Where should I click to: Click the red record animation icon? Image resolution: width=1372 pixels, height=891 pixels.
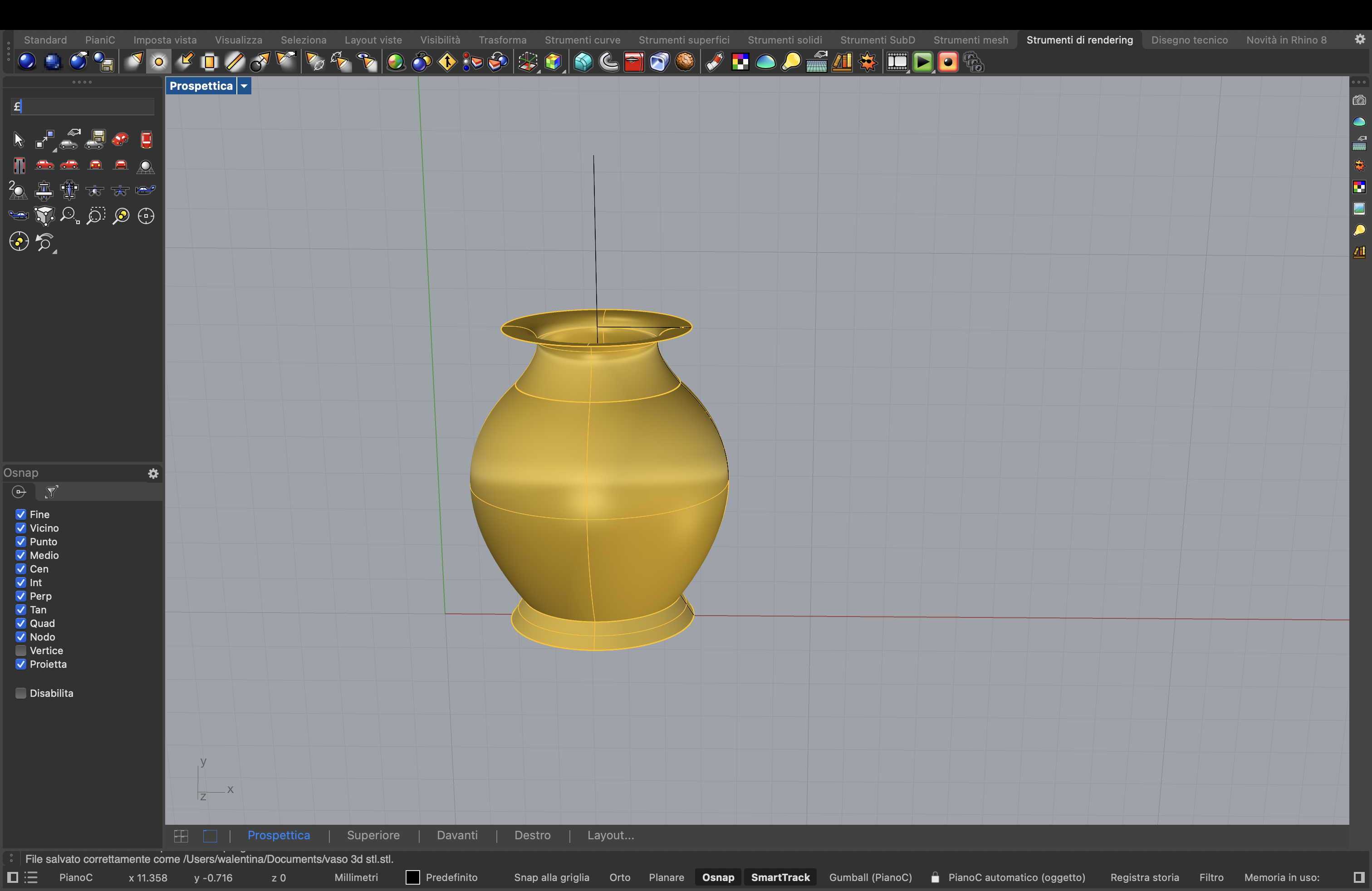tap(948, 62)
